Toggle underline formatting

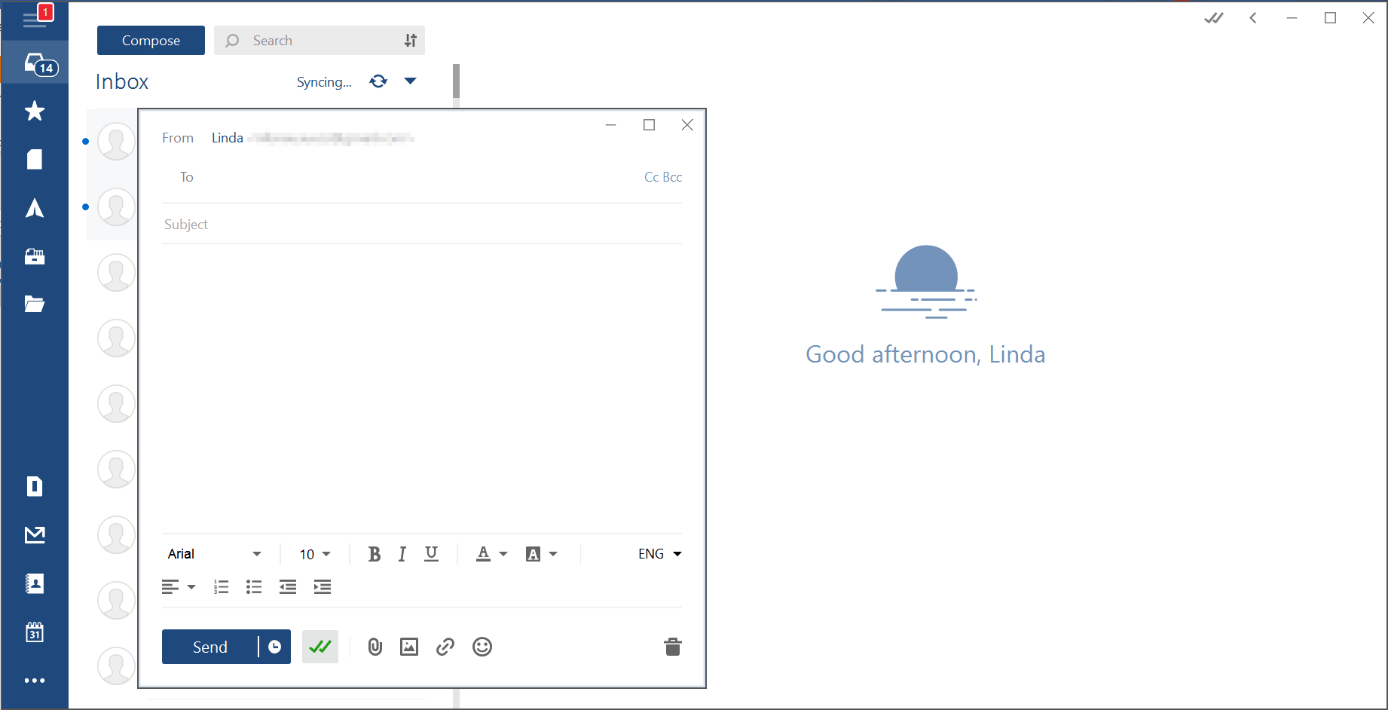pyautogui.click(x=431, y=553)
